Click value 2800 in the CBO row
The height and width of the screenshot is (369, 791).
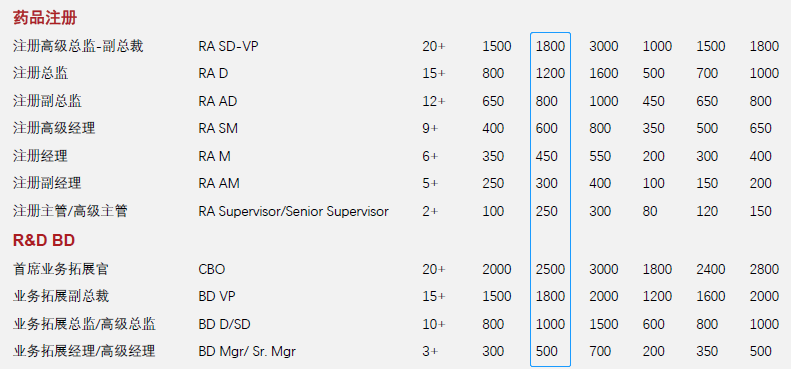coord(764,270)
